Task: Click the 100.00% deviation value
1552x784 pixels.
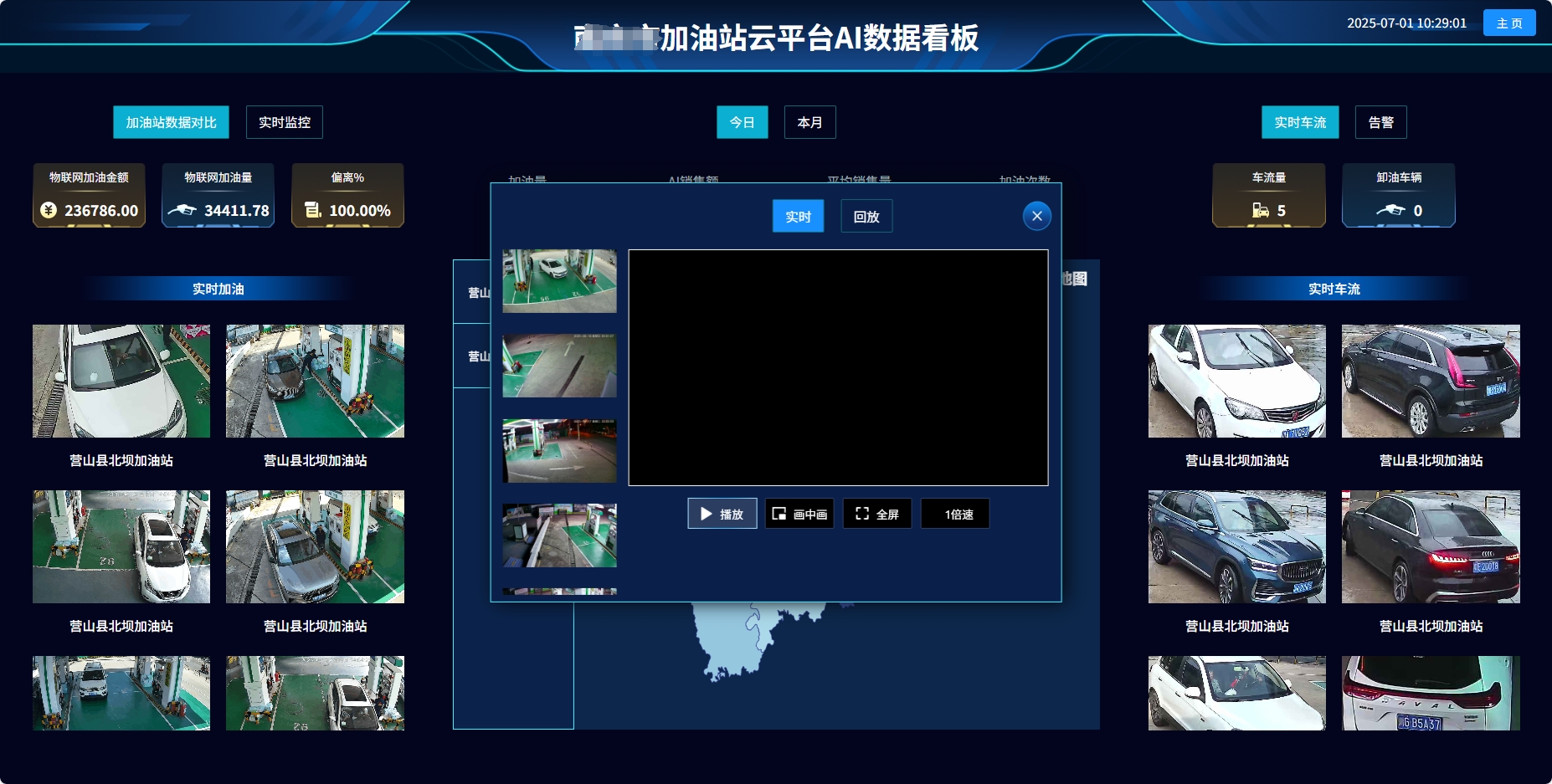Action: (x=360, y=211)
